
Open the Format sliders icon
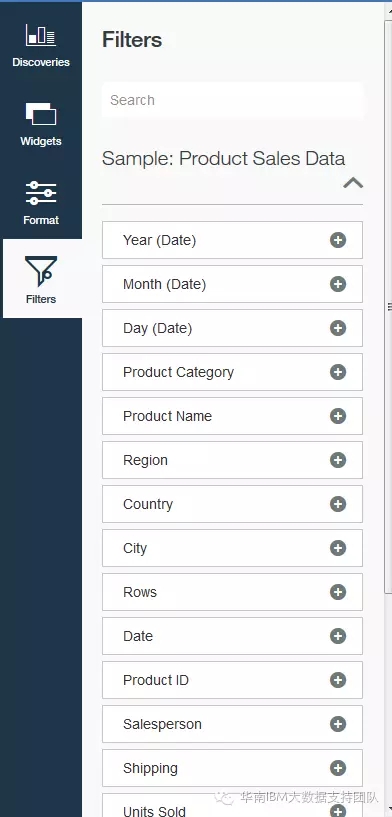point(41,193)
